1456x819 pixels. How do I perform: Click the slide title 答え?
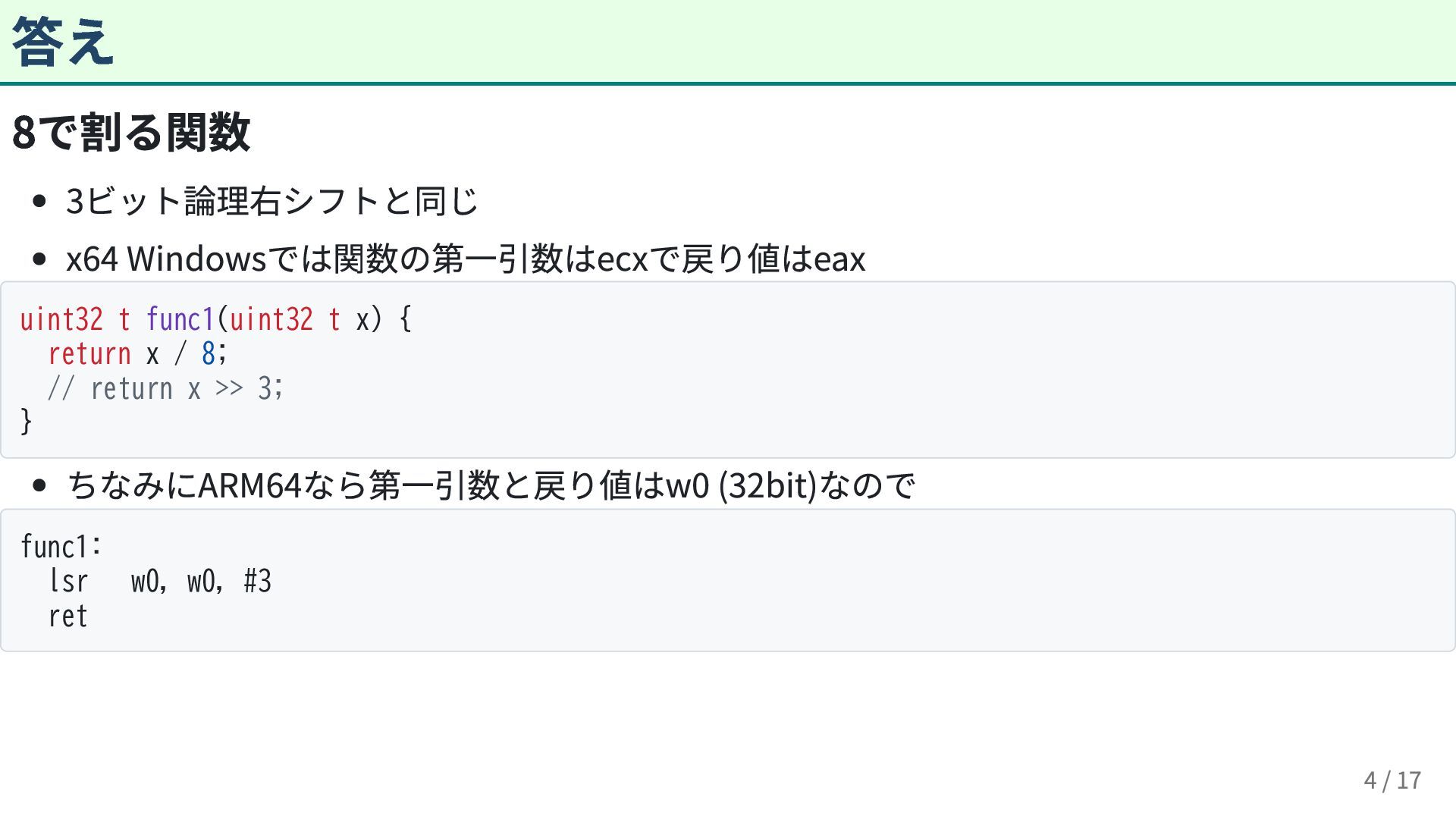63,42
